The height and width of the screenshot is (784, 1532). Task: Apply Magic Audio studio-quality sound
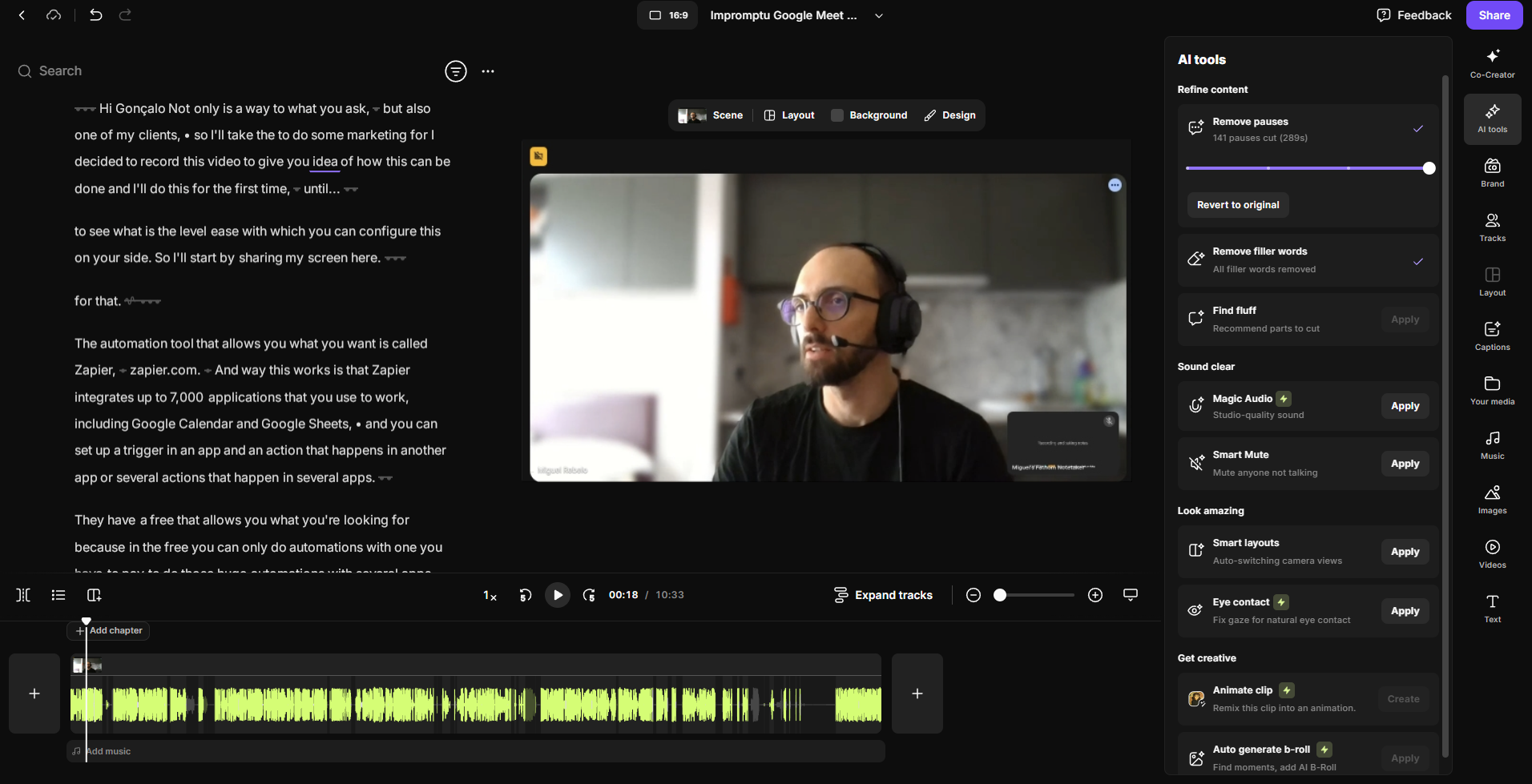coord(1404,405)
